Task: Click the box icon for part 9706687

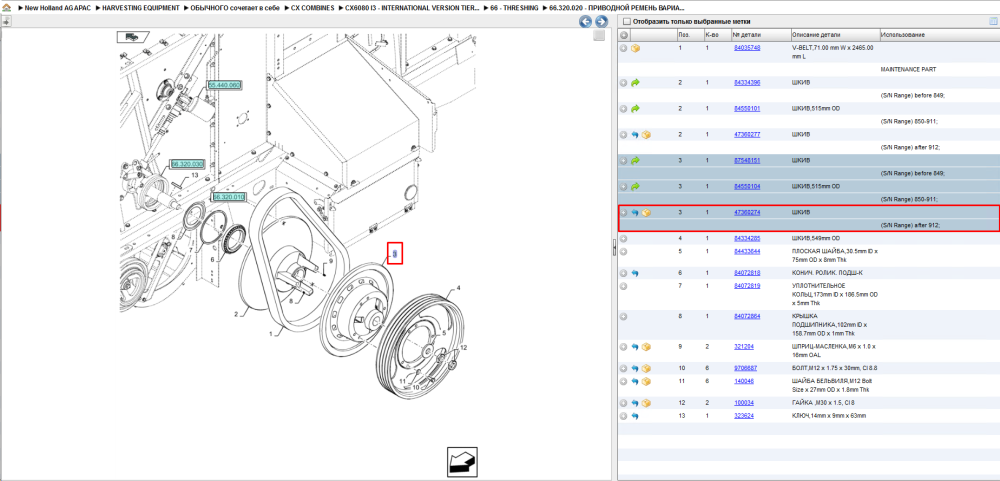Action: pyautogui.click(x=646, y=368)
